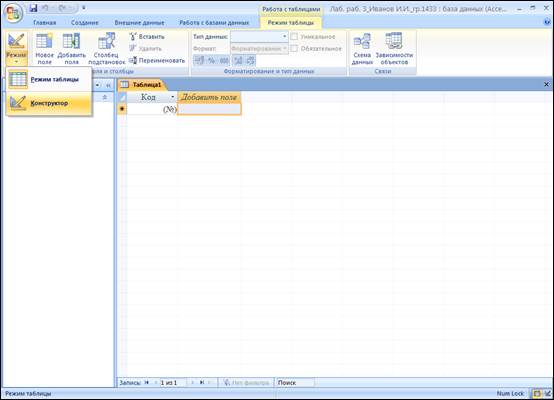Open the Создание ribbon tab

(x=85, y=23)
